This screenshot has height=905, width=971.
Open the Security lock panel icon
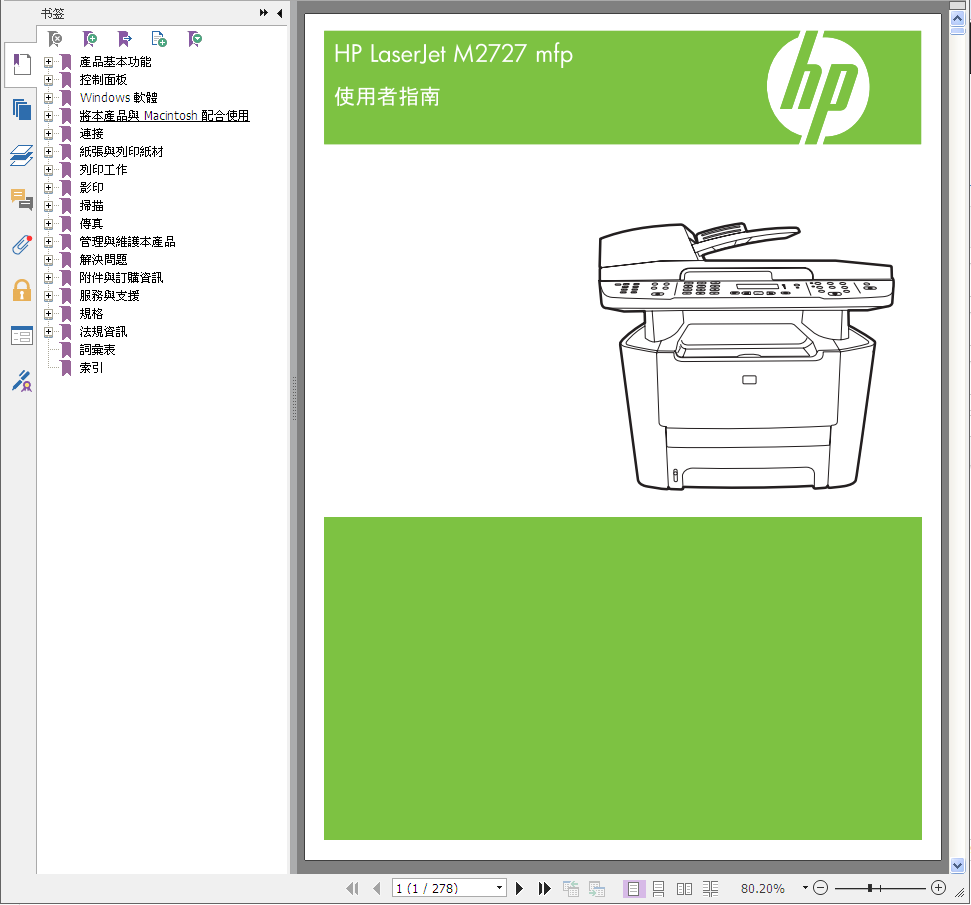(22, 290)
